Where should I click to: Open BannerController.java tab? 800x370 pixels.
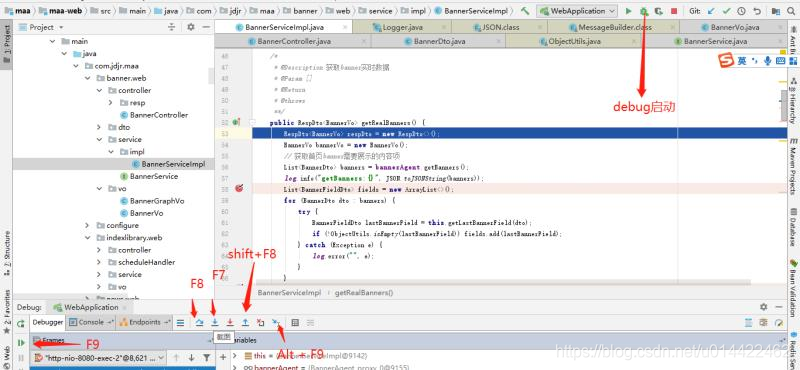pyautogui.click(x=294, y=41)
